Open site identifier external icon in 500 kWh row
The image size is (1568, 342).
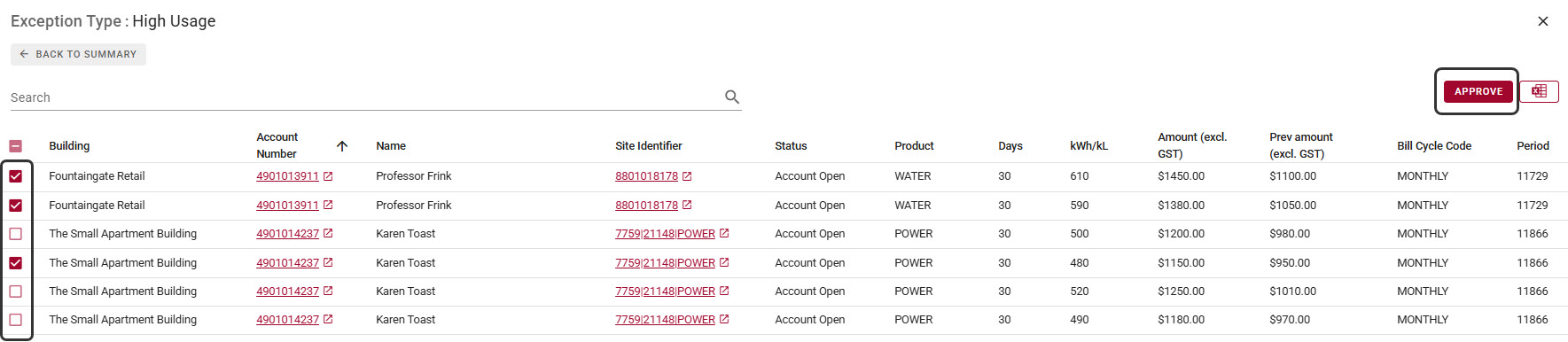tap(724, 234)
